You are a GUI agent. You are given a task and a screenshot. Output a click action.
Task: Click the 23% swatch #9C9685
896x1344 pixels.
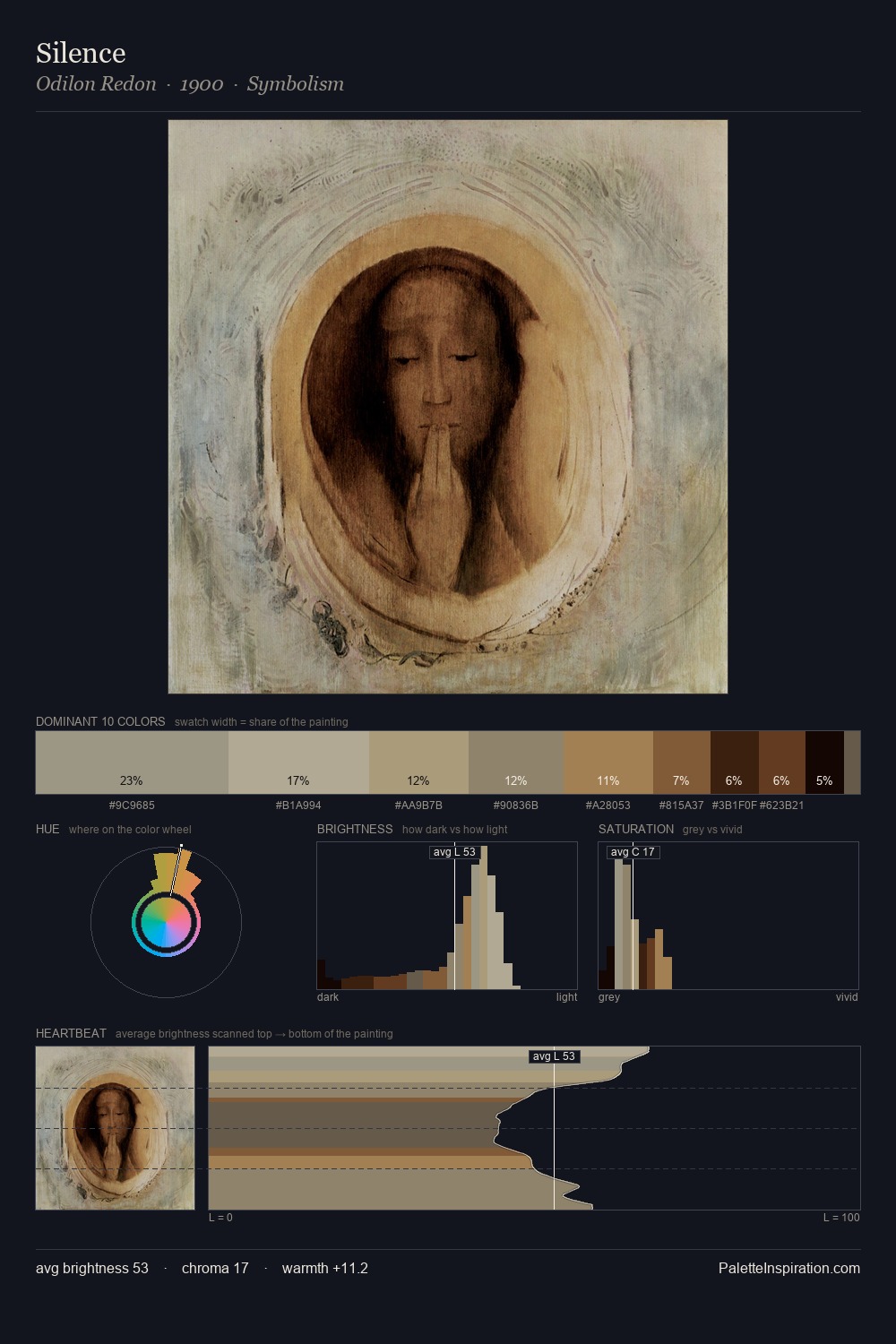coord(132,762)
